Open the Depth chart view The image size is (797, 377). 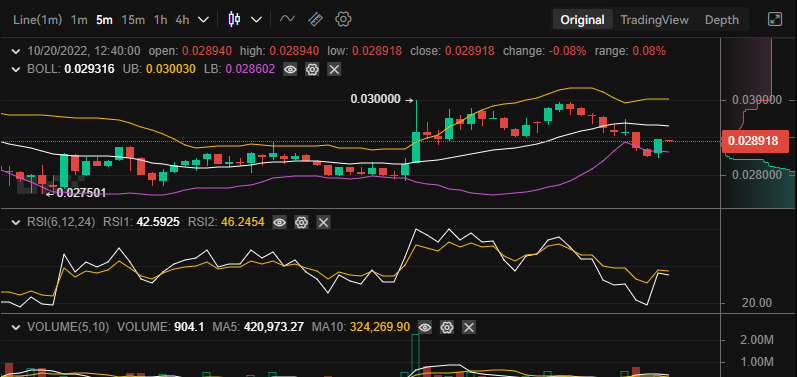coord(722,20)
